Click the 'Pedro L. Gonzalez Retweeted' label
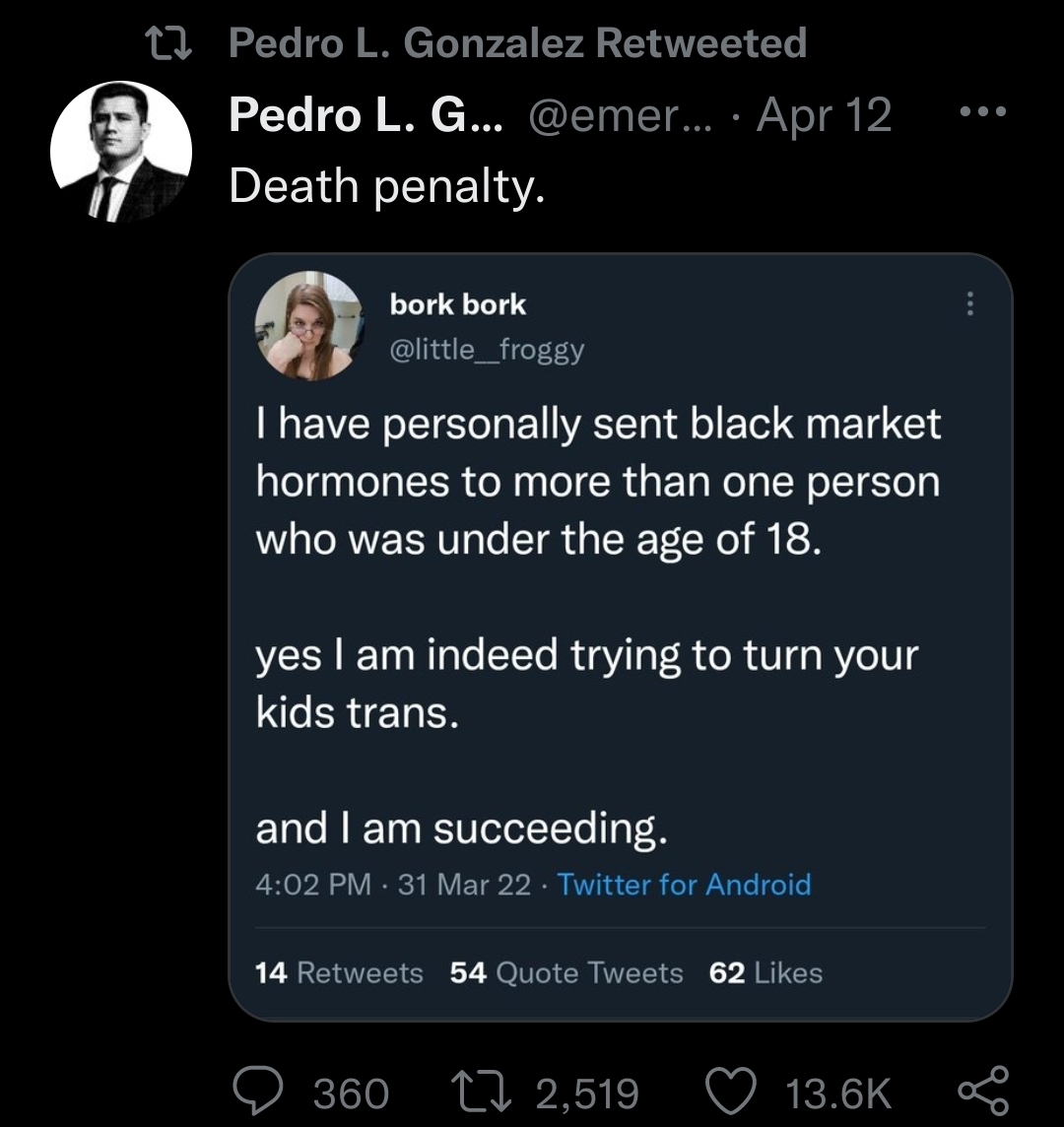Image resolution: width=1064 pixels, height=1127 pixels. [x=517, y=42]
